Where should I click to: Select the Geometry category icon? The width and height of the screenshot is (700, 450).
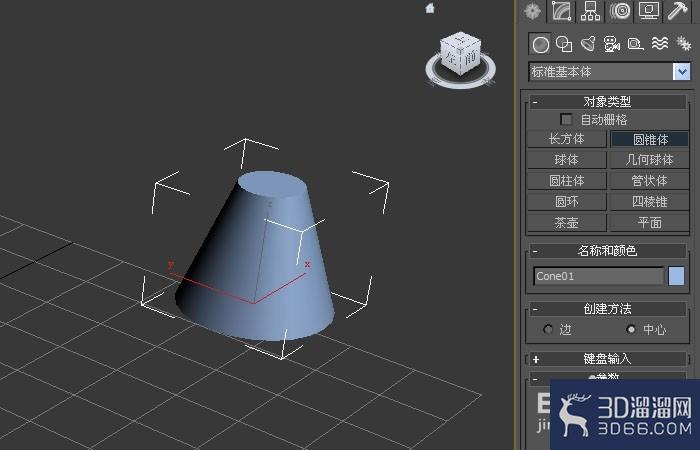tap(540, 44)
